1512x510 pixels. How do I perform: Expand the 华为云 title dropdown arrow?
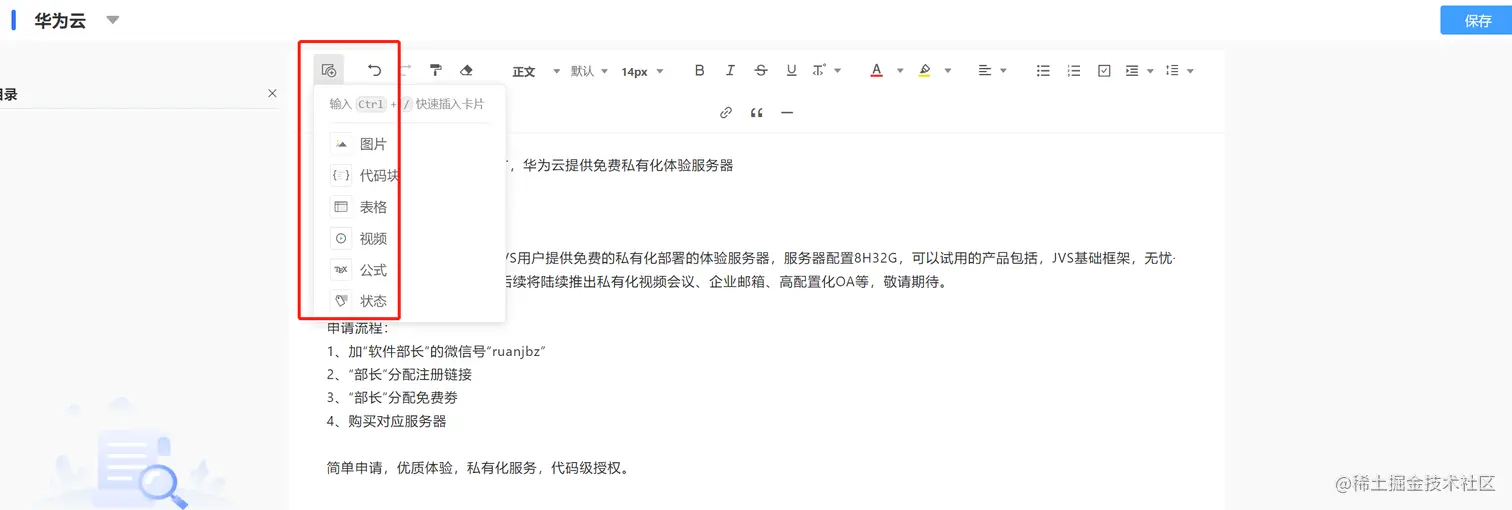pos(113,20)
